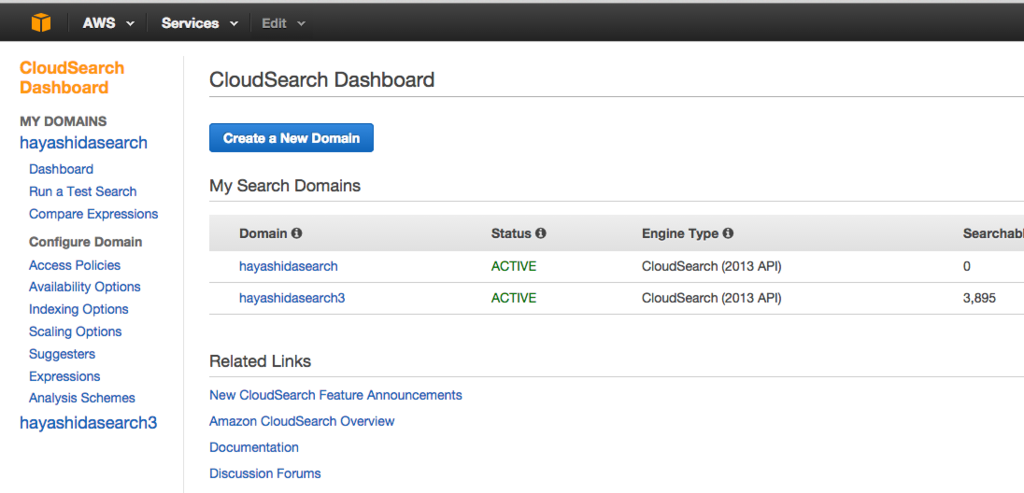1024x493 pixels.
Task: Open the Discussion Forums link
Action: (265, 473)
